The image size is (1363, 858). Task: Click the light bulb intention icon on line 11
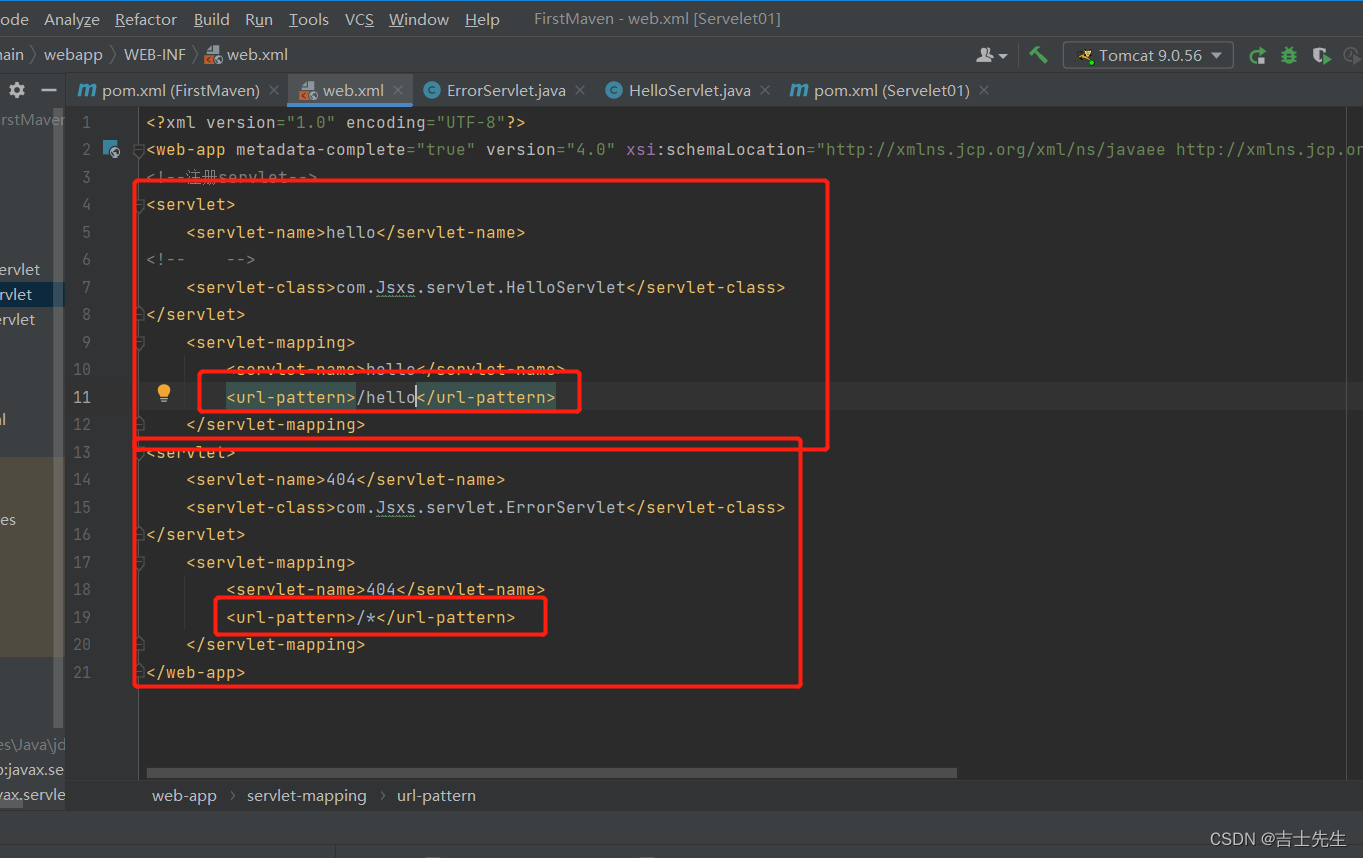click(x=164, y=393)
